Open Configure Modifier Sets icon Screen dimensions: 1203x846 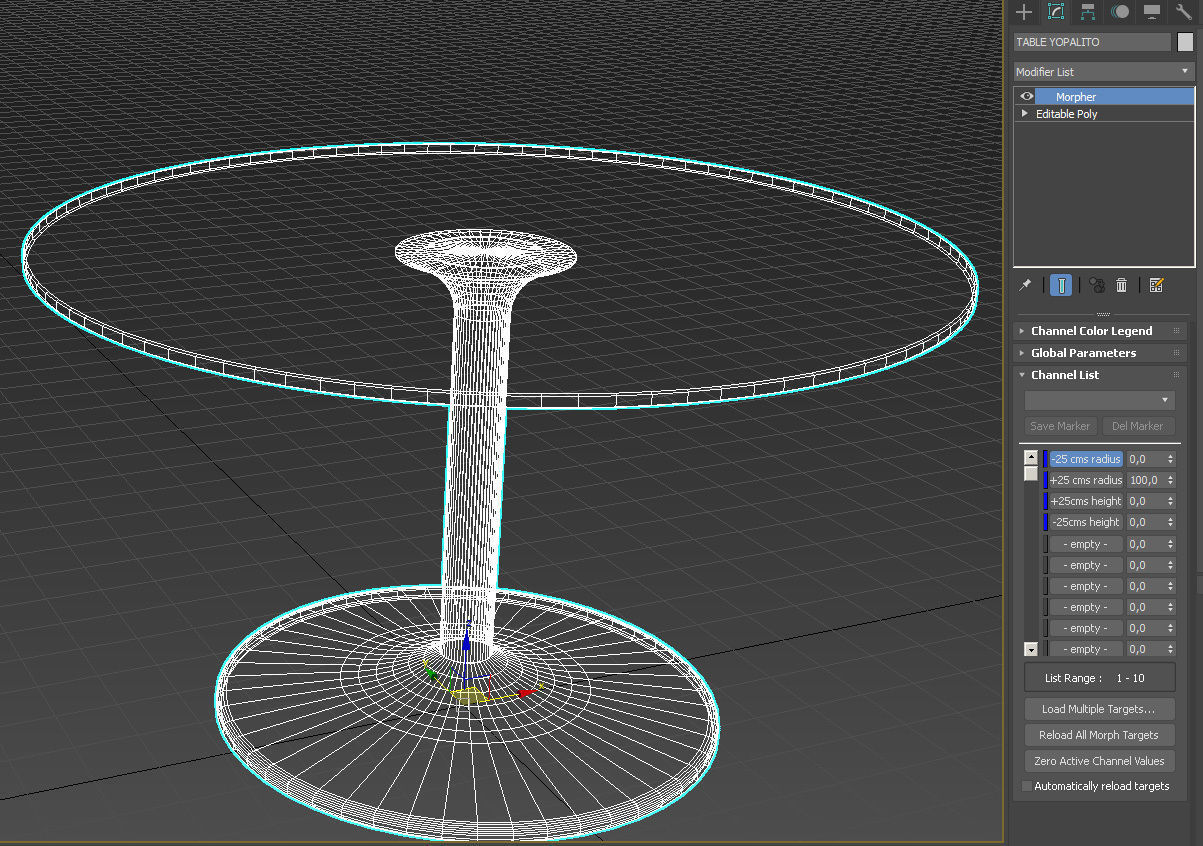click(1156, 285)
